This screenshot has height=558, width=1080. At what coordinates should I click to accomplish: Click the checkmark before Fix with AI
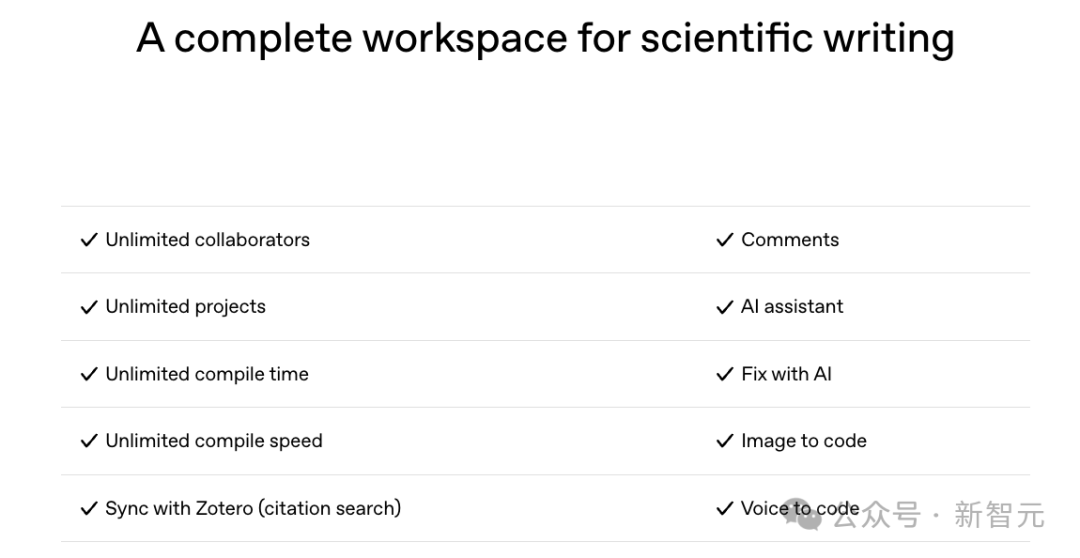coord(725,374)
